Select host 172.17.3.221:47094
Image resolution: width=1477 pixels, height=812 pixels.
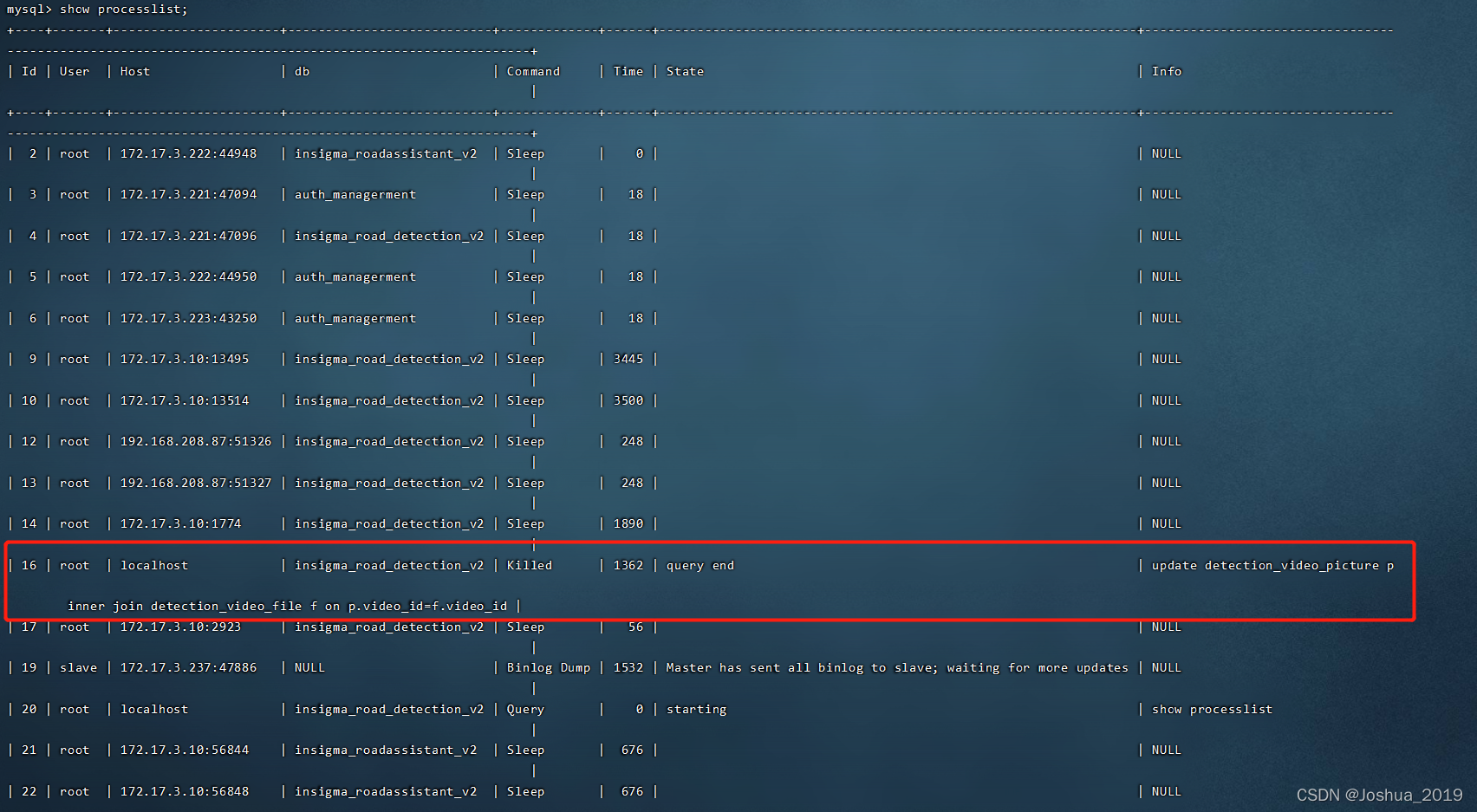point(188,195)
